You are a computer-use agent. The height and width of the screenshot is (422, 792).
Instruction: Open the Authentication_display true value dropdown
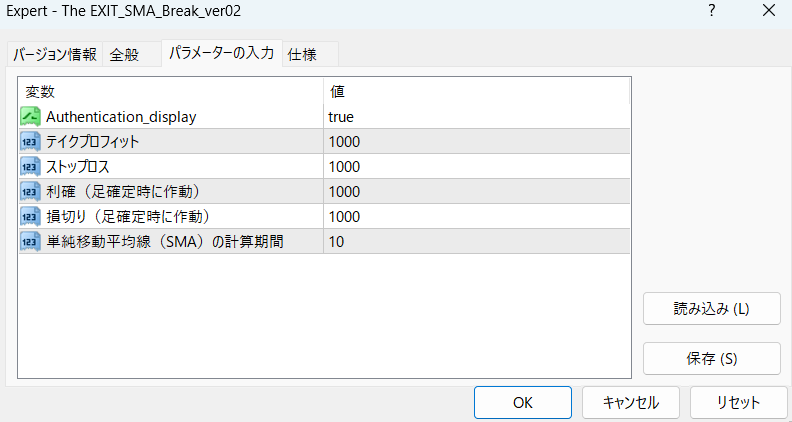(x=475, y=116)
